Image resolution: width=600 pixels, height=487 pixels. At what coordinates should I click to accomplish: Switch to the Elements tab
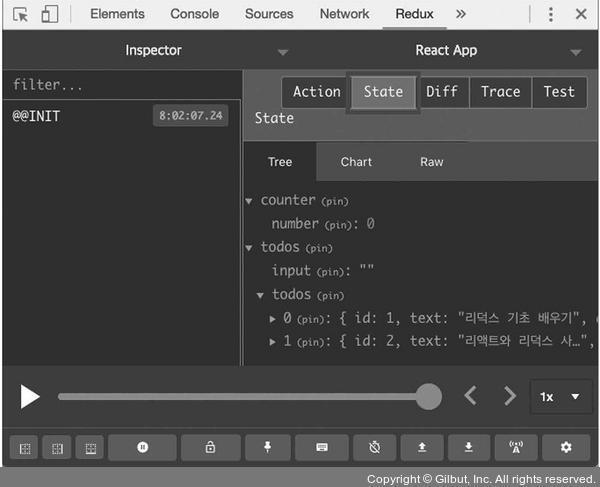(117, 14)
